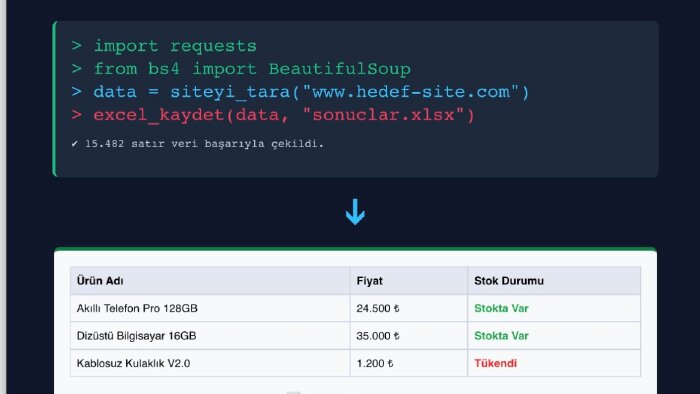Screen dimensions: 700x394
Task: Click the 'from bs4 import BeautifulSoup' line
Action: tap(241, 69)
